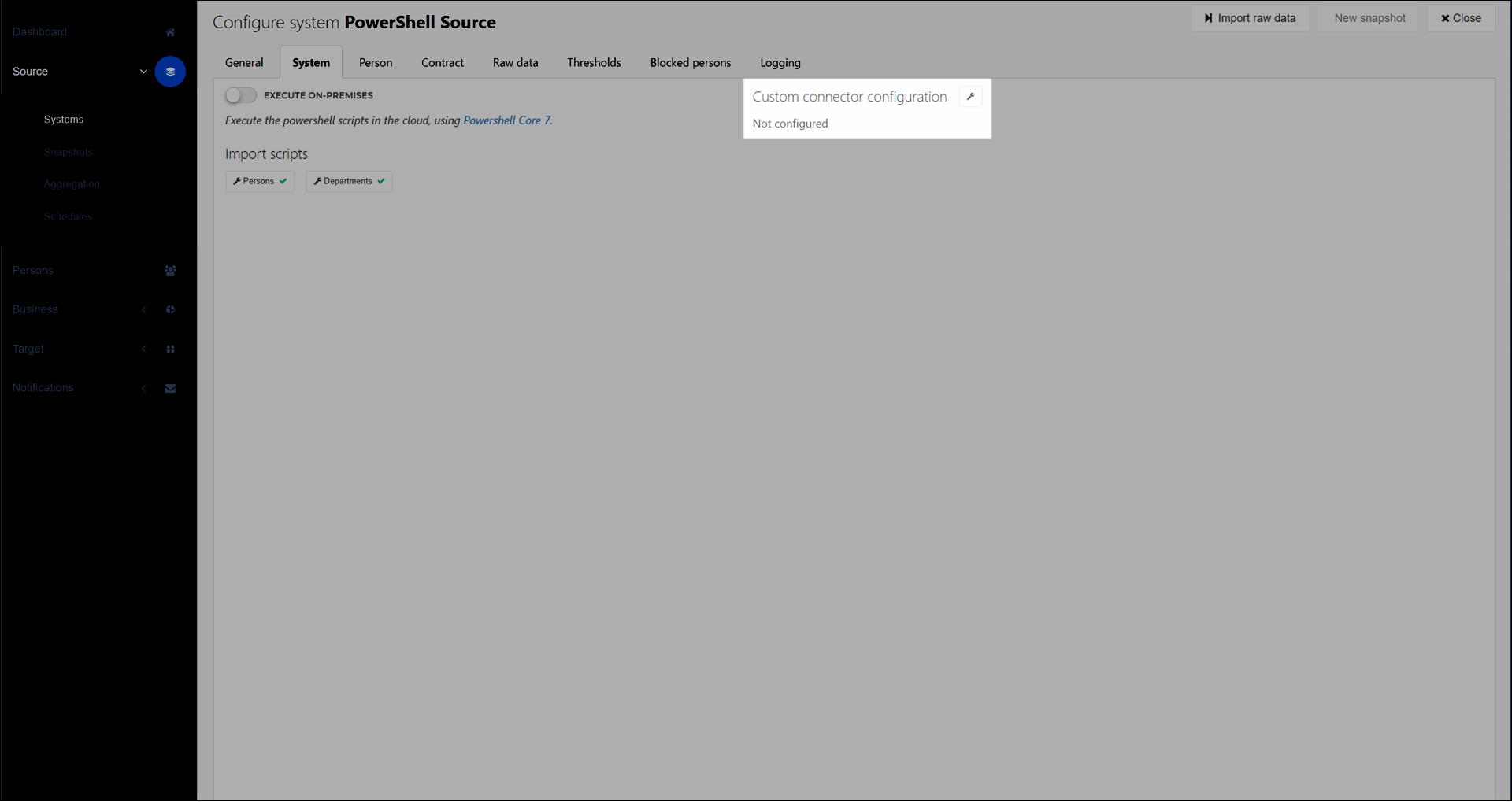Image resolution: width=1512 pixels, height=802 pixels.
Task: Click the Dashboard home icon
Action: point(170,32)
